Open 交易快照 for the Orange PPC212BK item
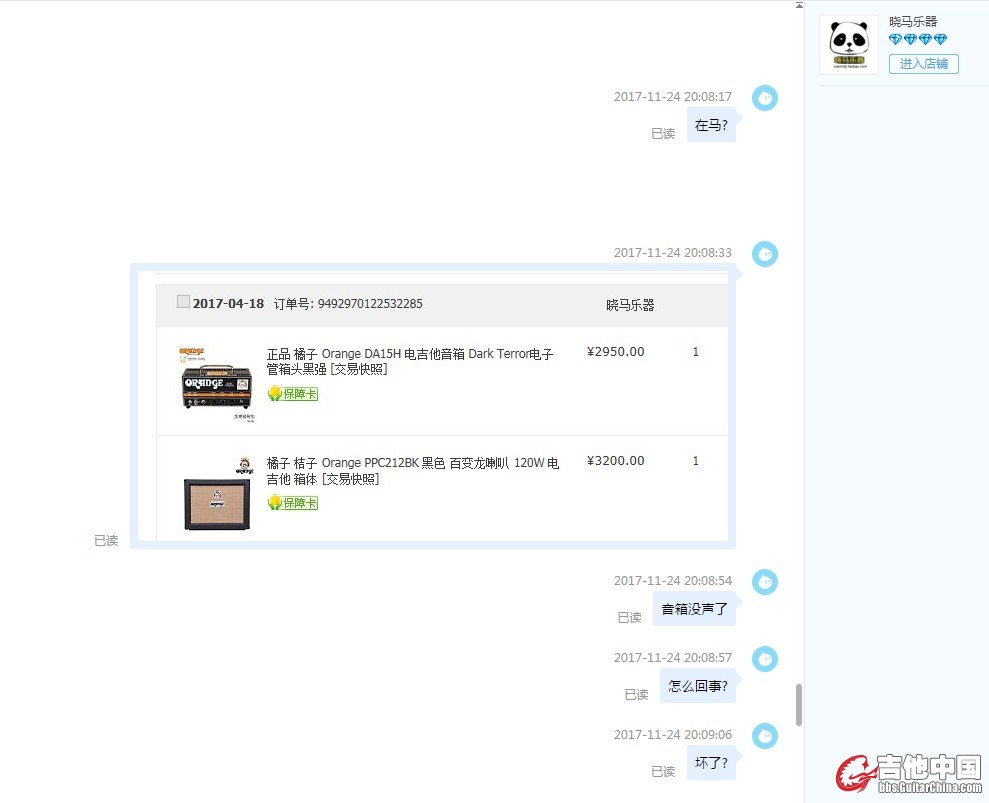The width and height of the screenshot is (989, 803). coord(350,479)
